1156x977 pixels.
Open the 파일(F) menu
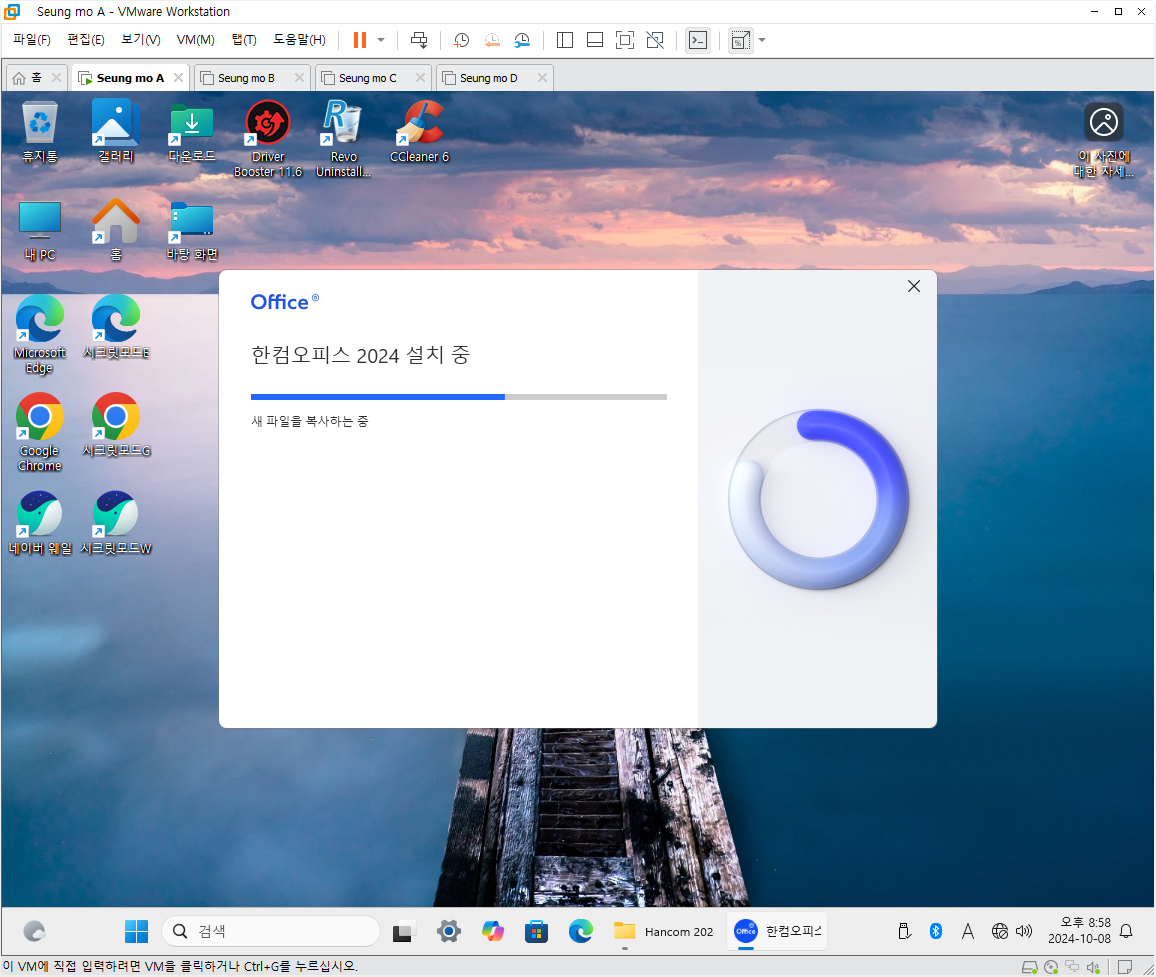[32, 40]
